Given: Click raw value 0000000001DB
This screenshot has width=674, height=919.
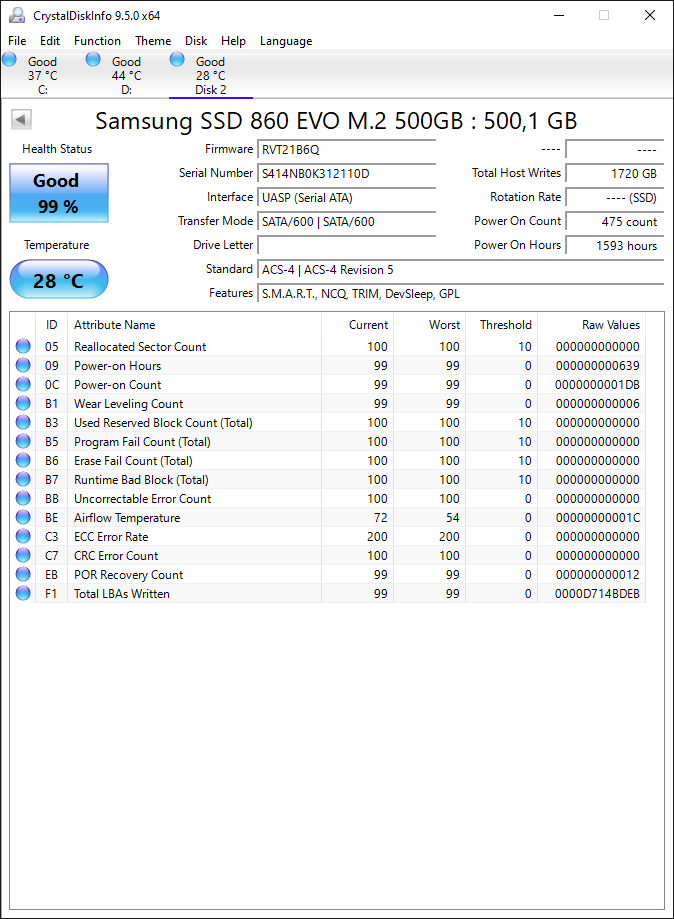Looking at the screenshot, I should pos(597,385).
